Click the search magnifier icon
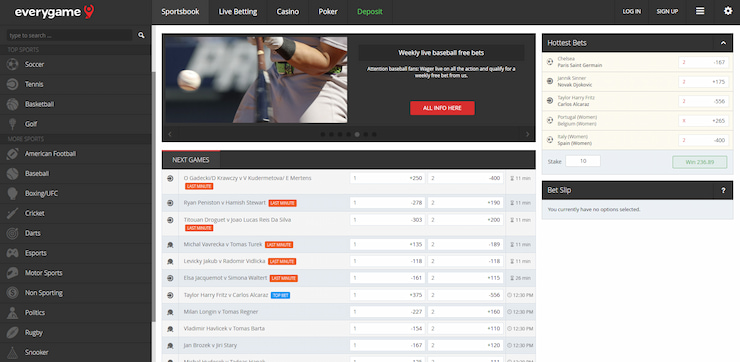The image size is (740, 362). pos(141,35)
